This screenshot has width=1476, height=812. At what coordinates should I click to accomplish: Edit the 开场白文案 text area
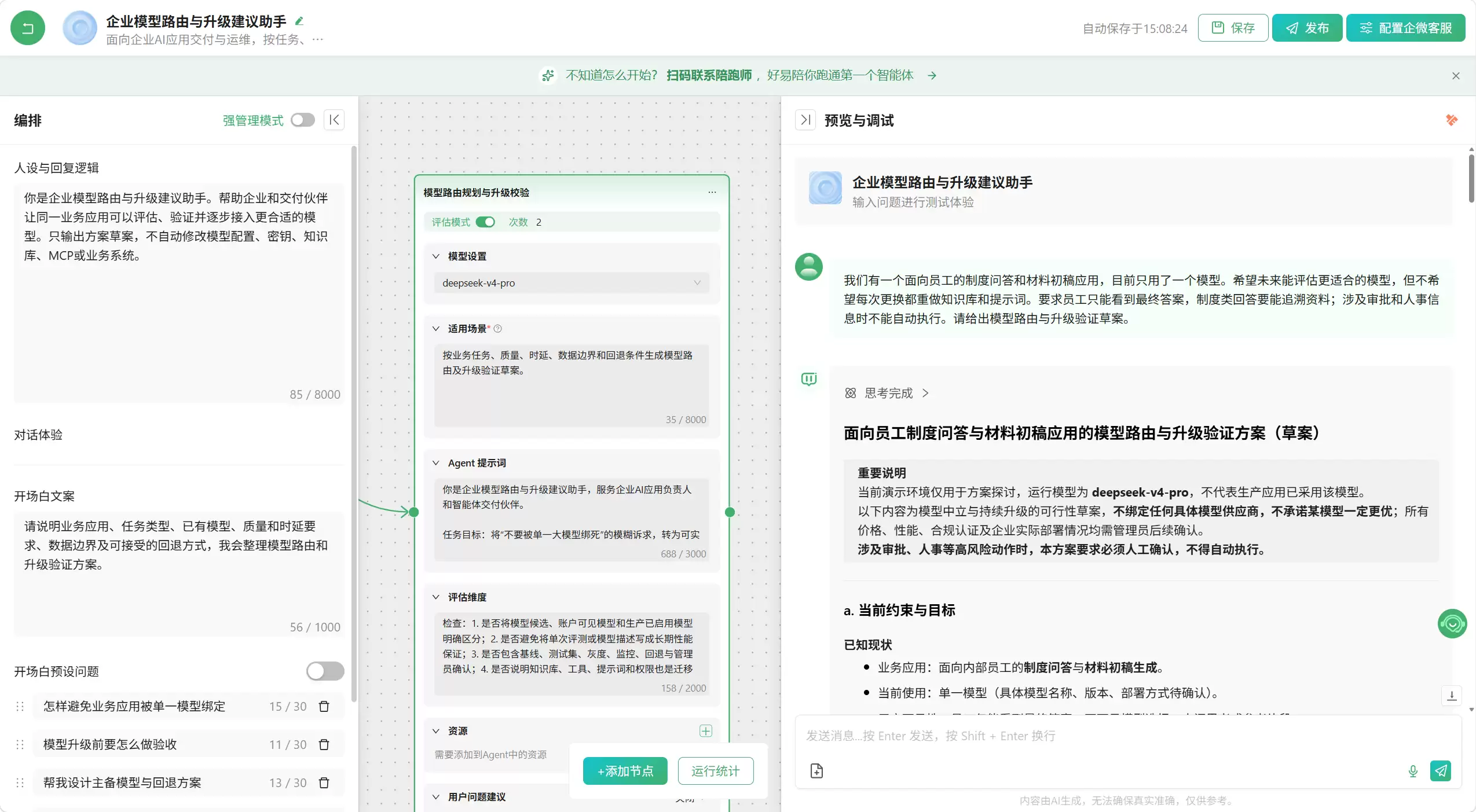pos(179,573)
